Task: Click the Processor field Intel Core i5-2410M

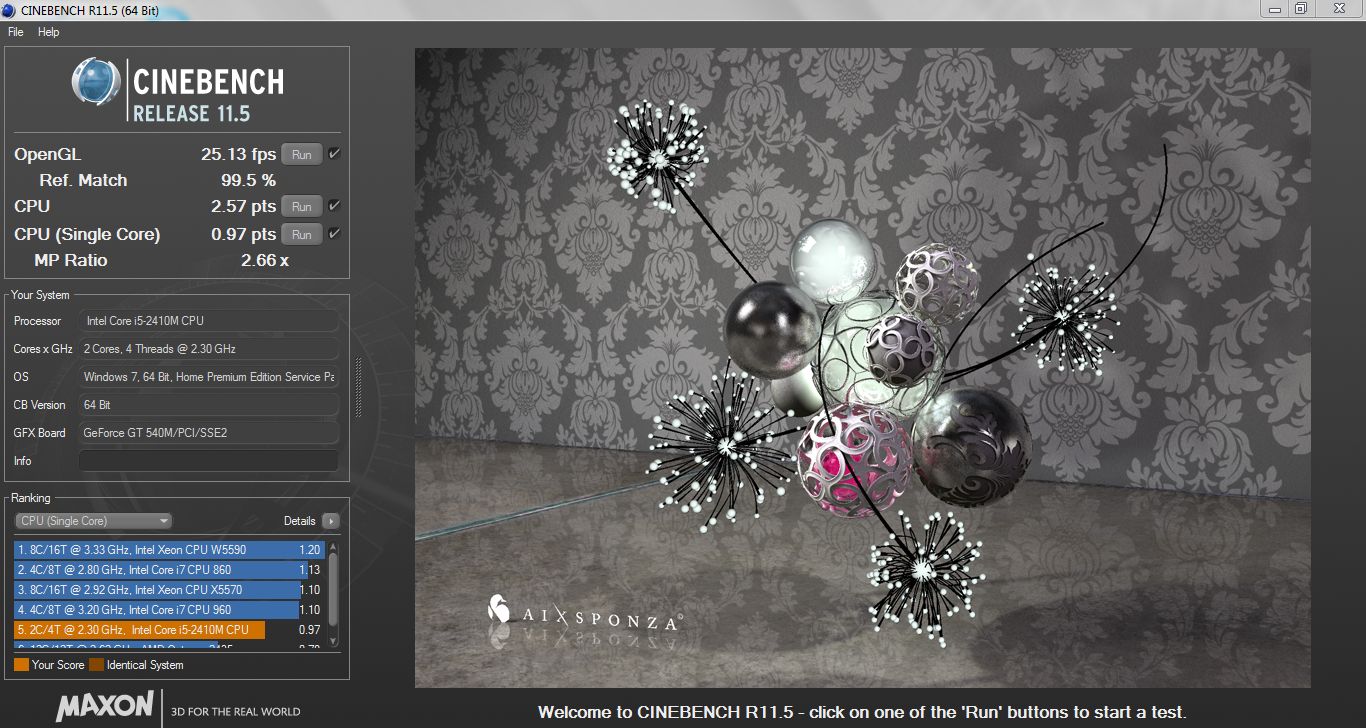Action: point(209,321)
